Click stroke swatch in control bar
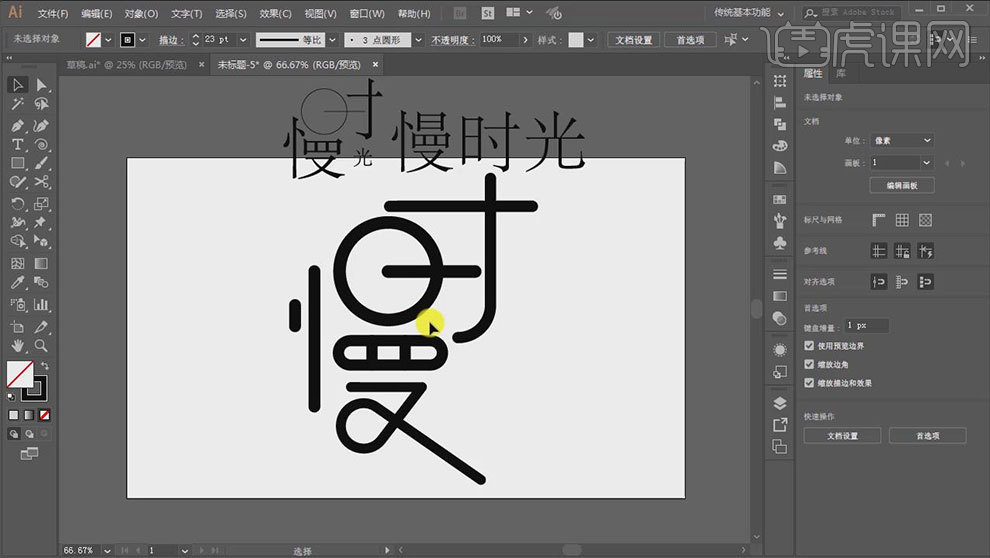The width and height of the screenshot is (990, 558). [x=127, y=40]
